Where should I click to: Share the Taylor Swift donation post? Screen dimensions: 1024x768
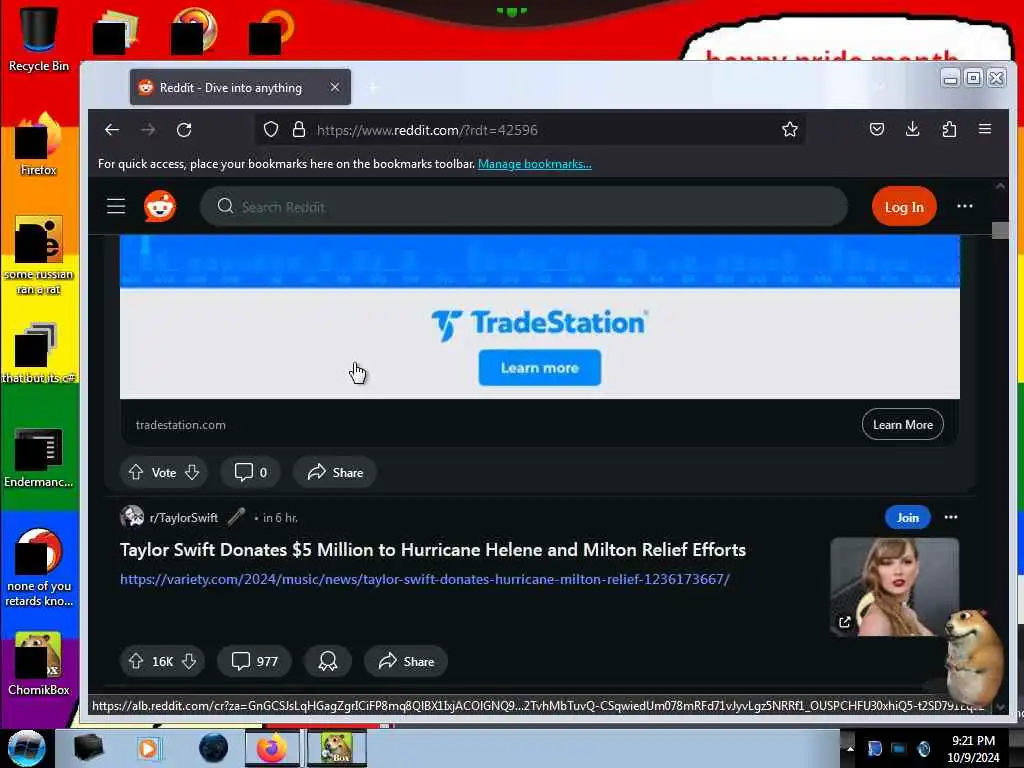click(x=406, y=661)
